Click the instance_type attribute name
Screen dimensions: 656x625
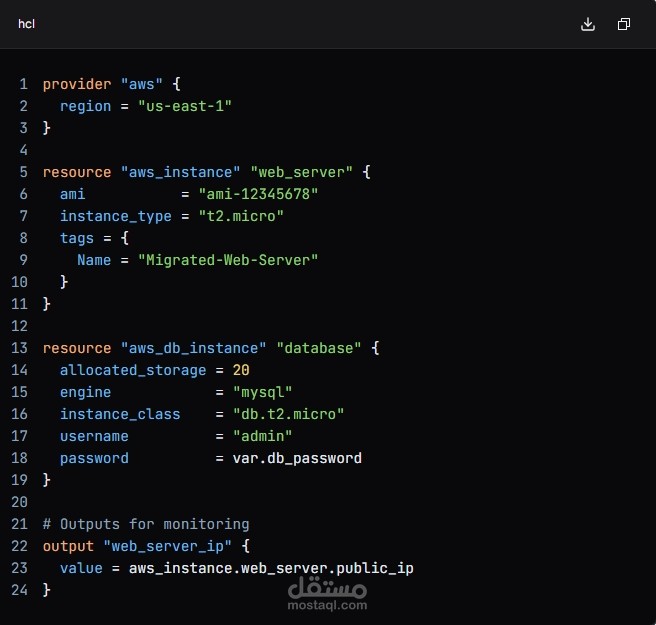[x=115, y=216]
